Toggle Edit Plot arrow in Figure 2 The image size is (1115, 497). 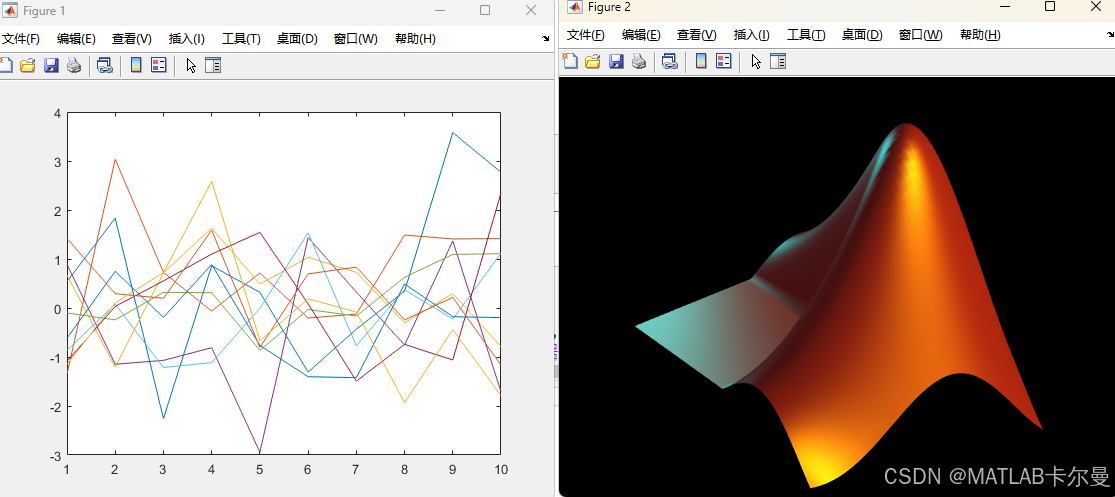pos(756,62)
